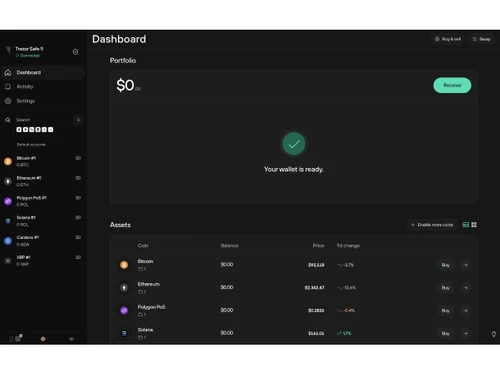Click Ethereum coin icon in Assets table

[x=124, y=288]
